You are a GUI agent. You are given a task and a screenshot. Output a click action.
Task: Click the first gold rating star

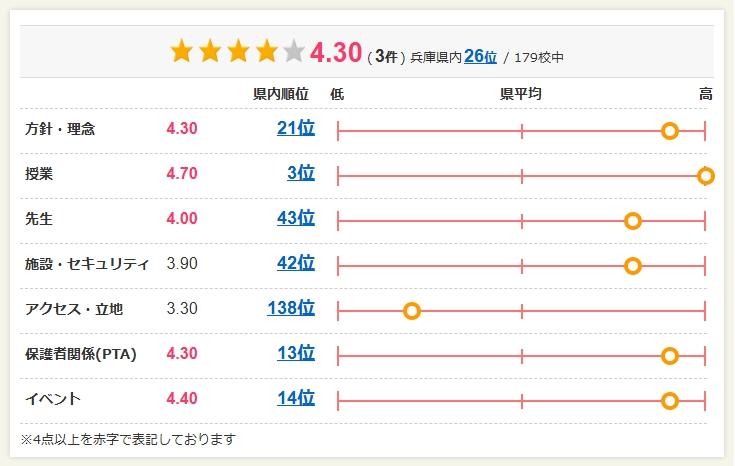point(181,51)
